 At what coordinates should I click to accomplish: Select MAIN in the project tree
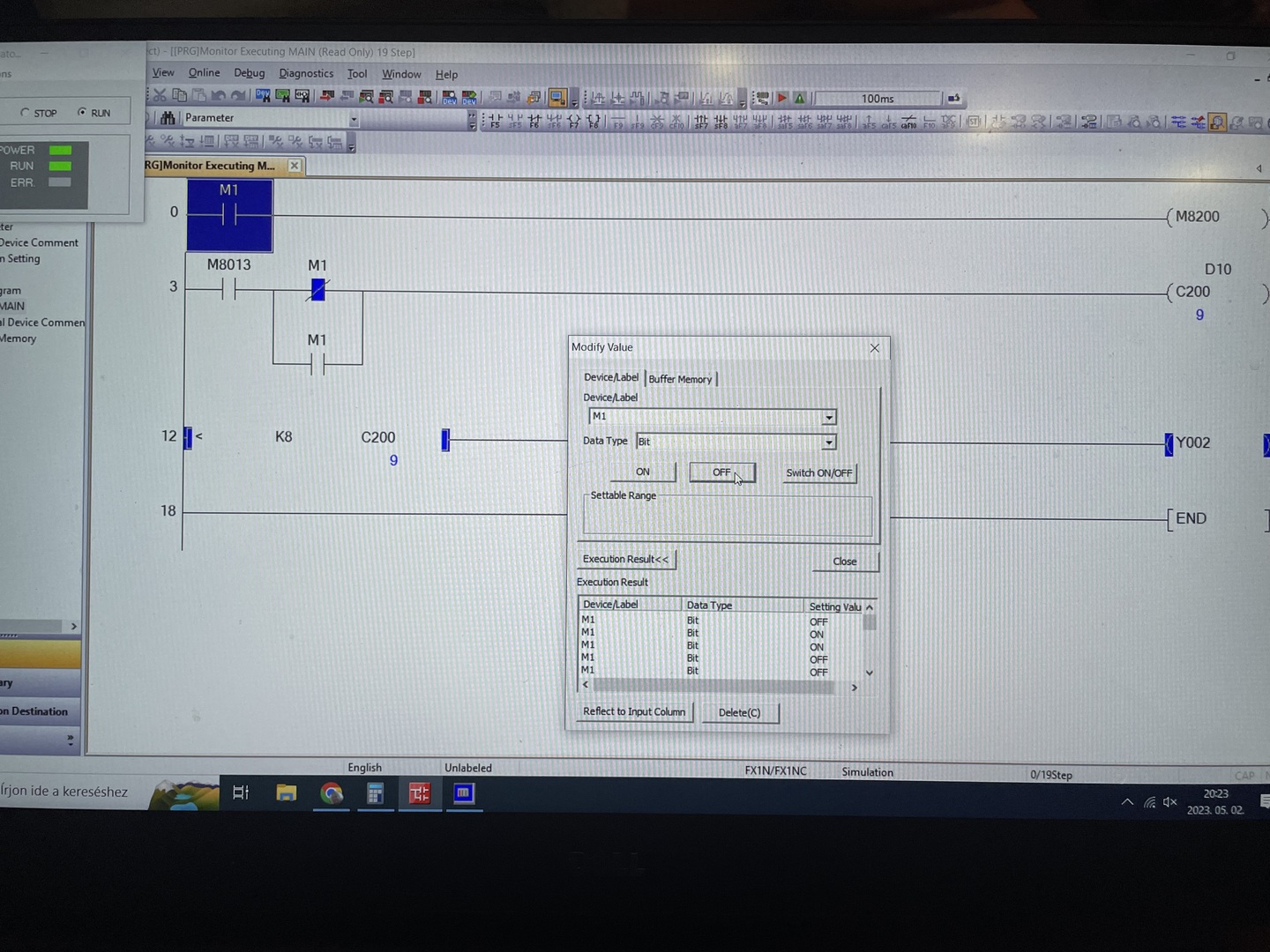click(12, 306)
